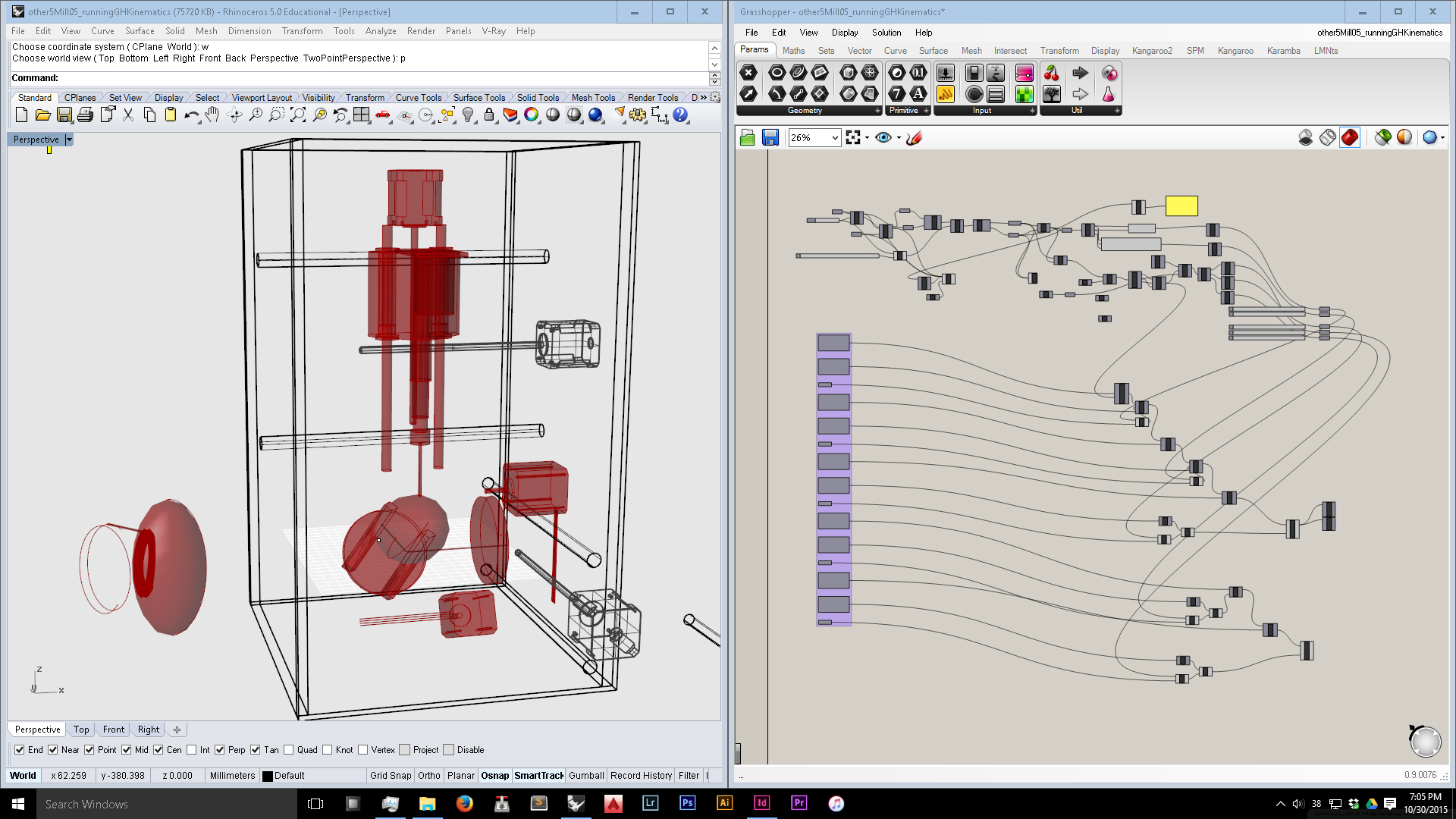
Task: Click the padlock Lock icon
Action: 489,115
